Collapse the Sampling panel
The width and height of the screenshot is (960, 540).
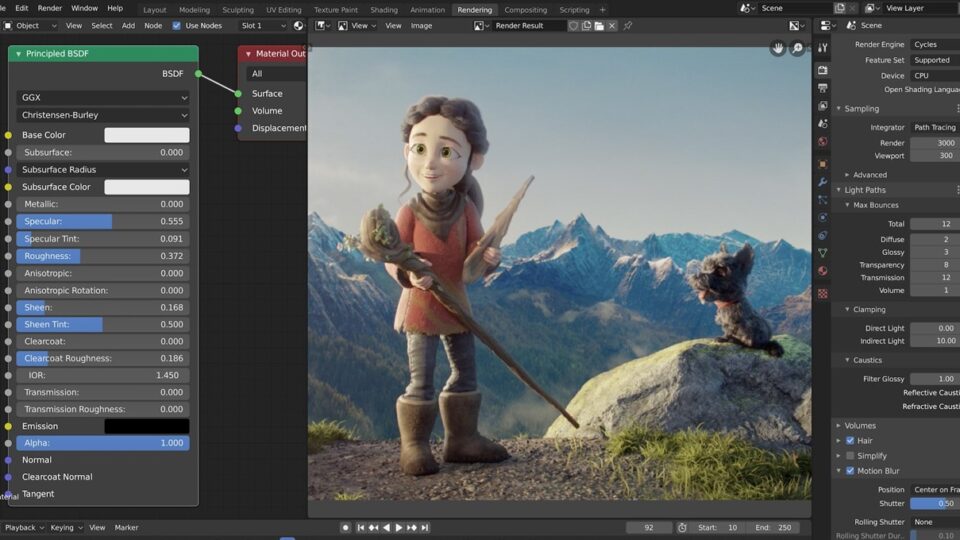839,108
